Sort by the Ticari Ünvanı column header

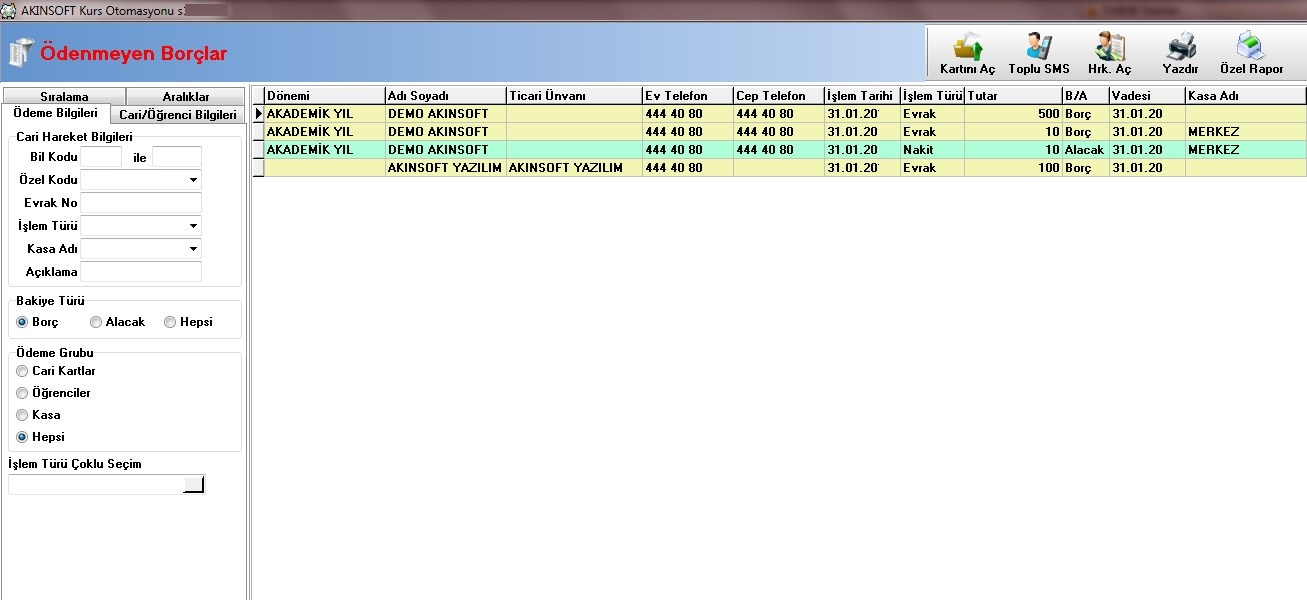574,96
